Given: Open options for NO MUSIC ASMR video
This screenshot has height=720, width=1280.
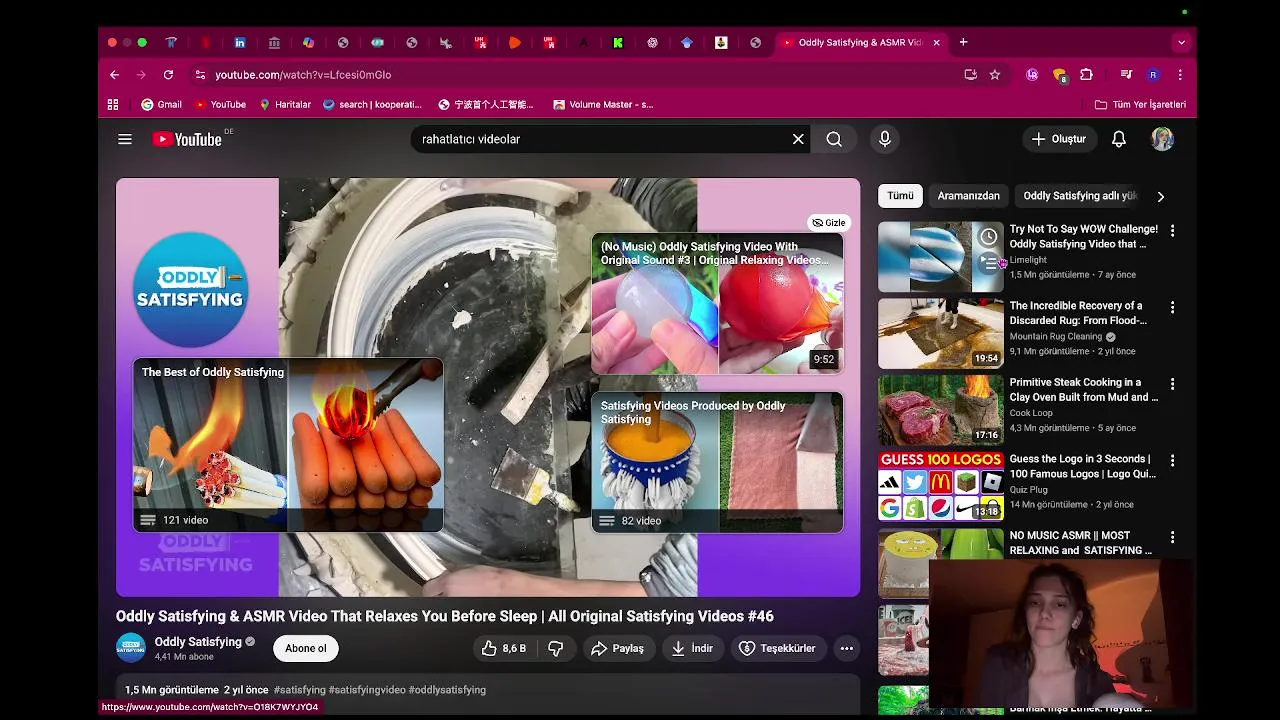Looking at the screenshot, I should (x=1172, y=538).
